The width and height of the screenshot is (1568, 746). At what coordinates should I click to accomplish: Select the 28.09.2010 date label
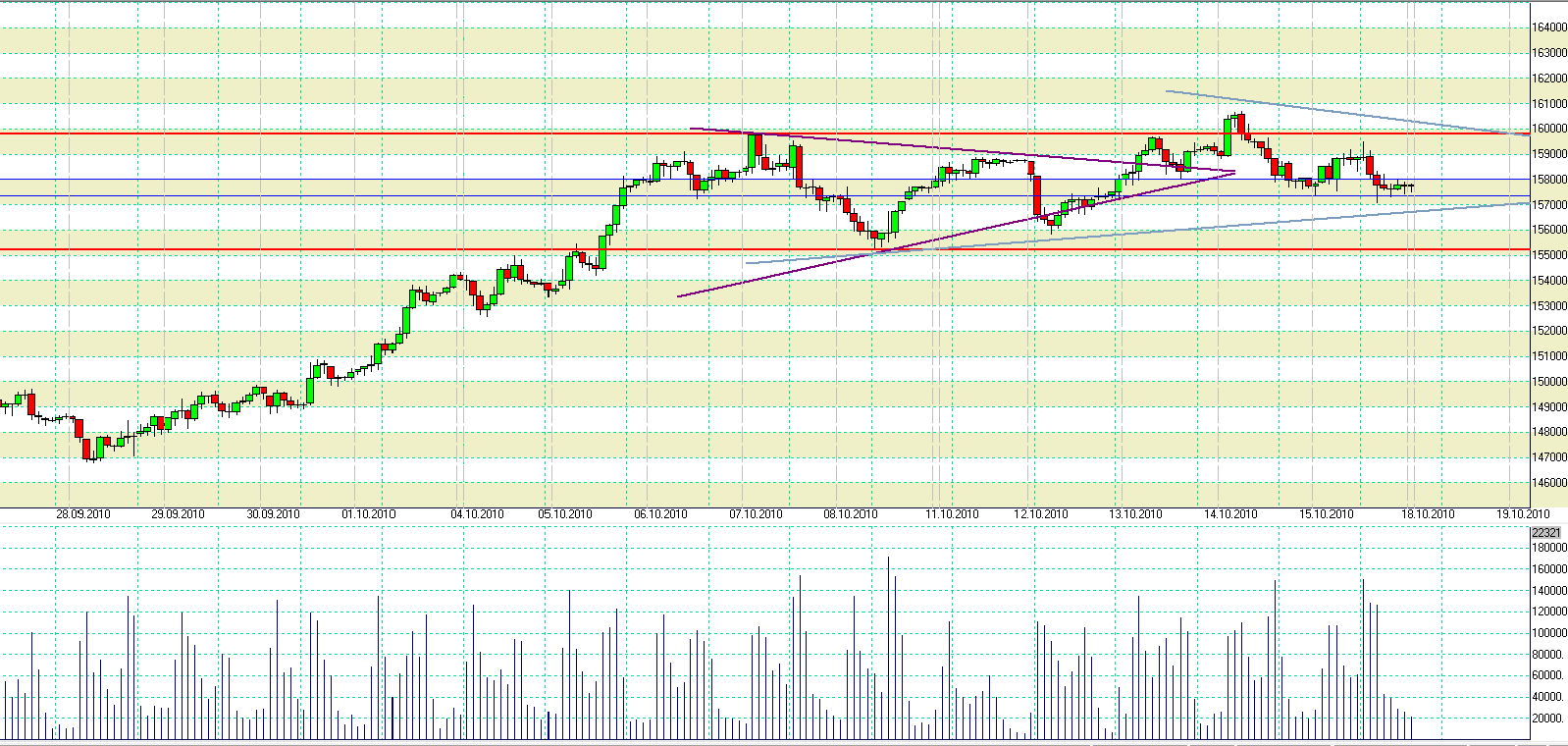click(82, 514)
